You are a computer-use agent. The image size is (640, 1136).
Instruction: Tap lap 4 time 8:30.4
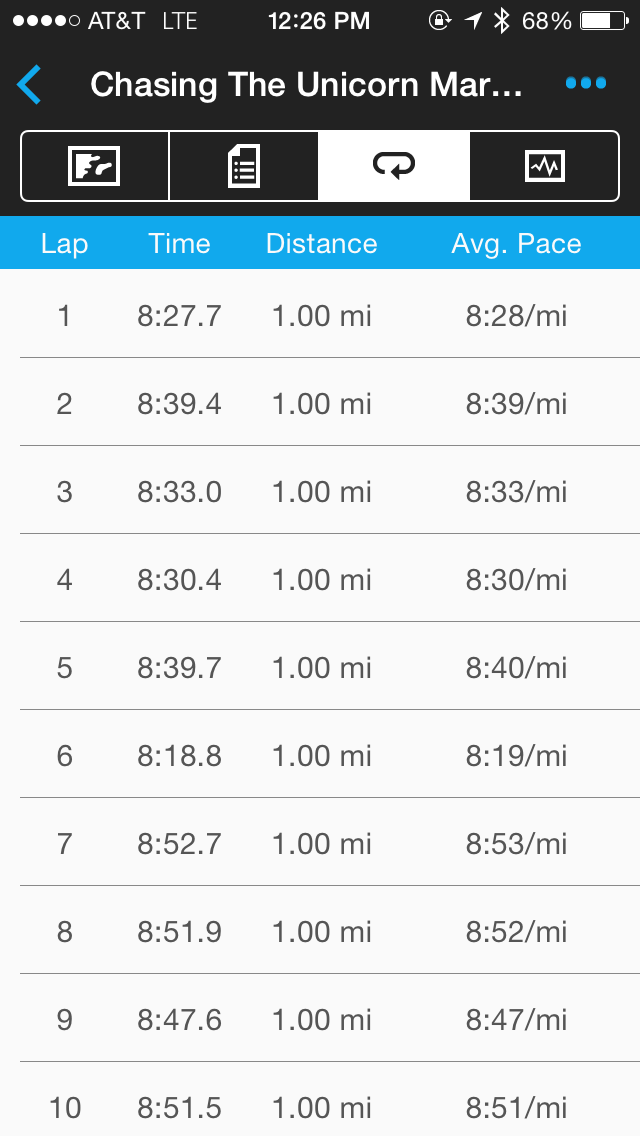click(x=179, y=580)
